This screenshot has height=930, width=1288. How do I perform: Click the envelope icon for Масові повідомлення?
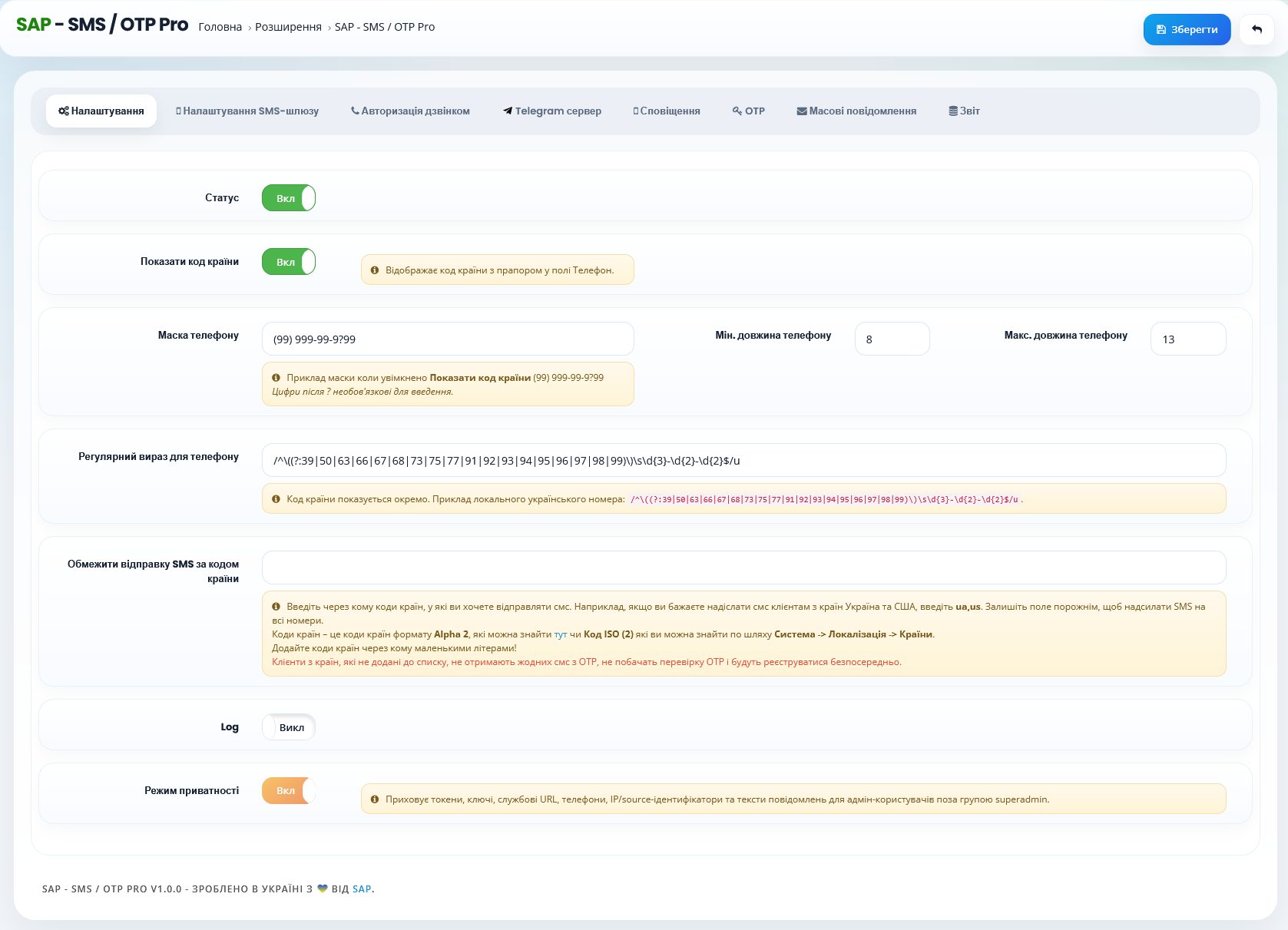tap(802, 111)
